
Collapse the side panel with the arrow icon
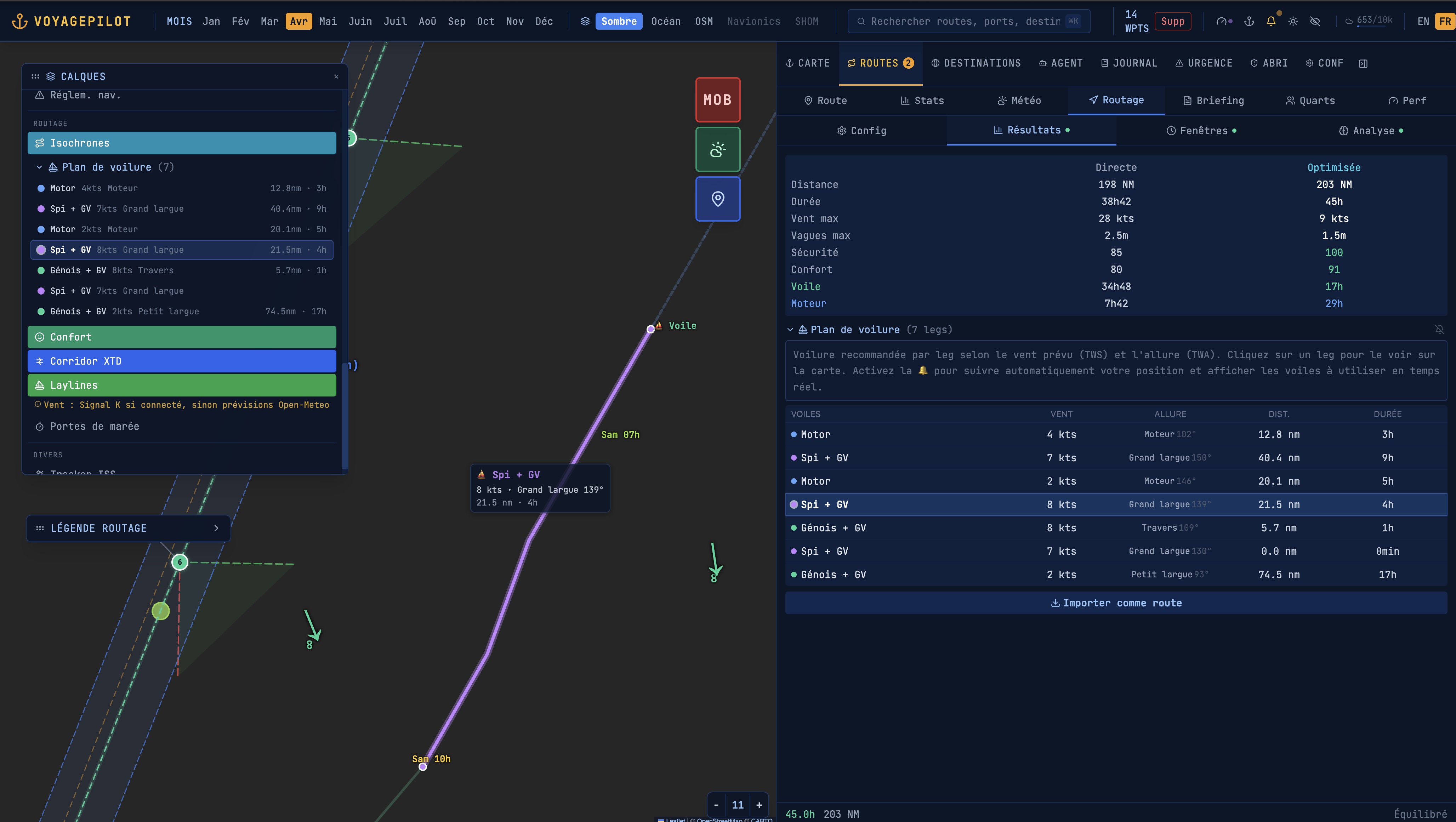tap(1363, 63)
